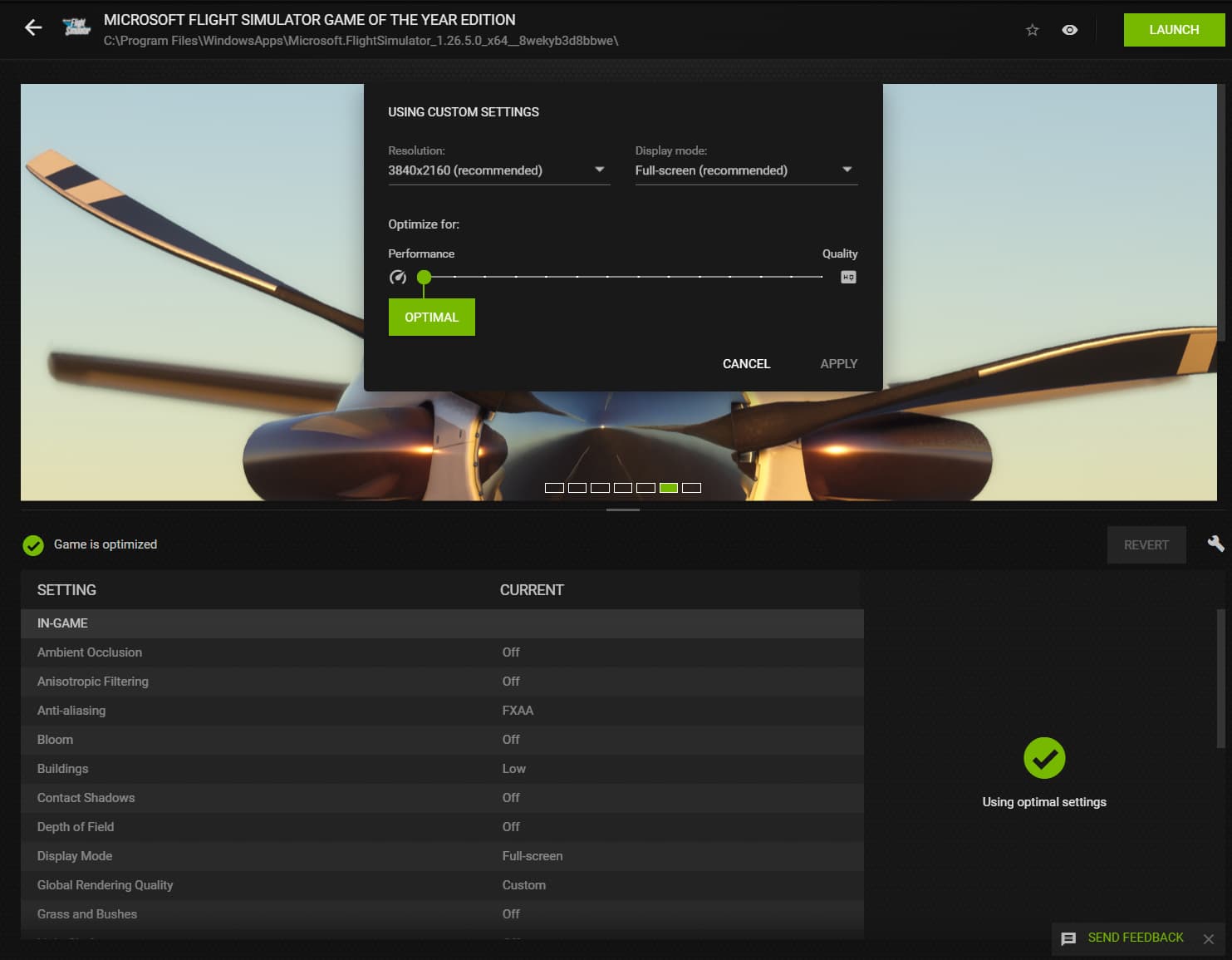The width and height of the screenshot is (1232, 960).
Task: Expand the Display mode dropdown
Action: point(745,170)
